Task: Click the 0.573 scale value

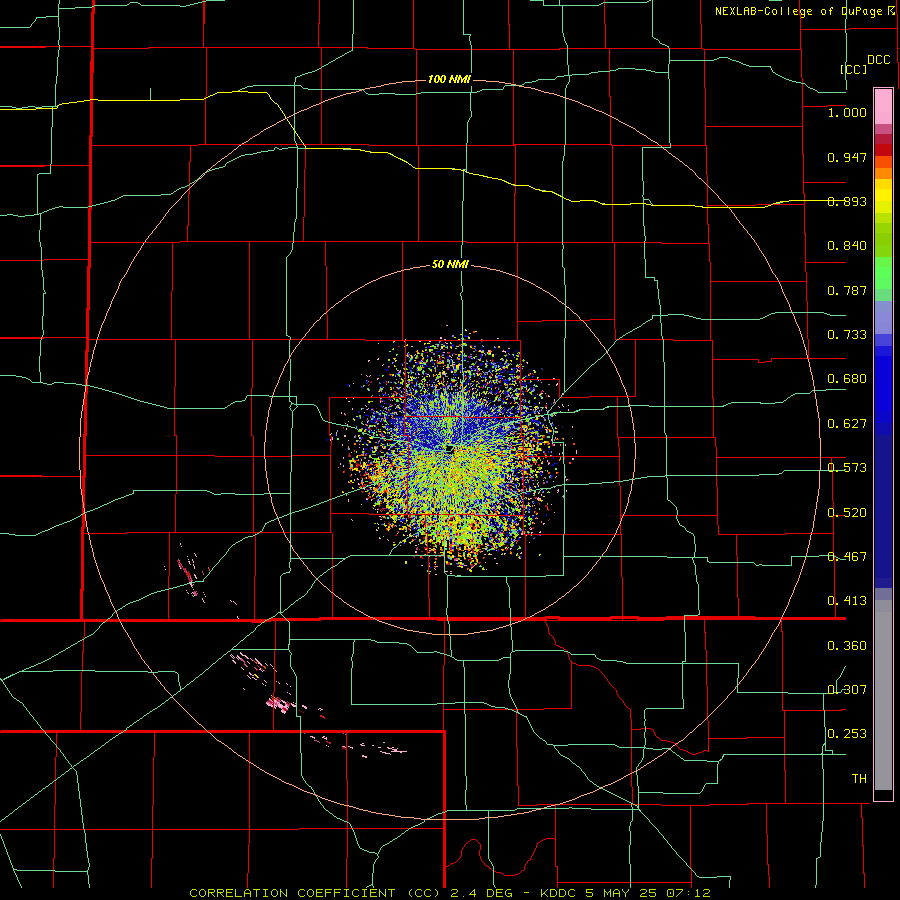Action: 847,468
